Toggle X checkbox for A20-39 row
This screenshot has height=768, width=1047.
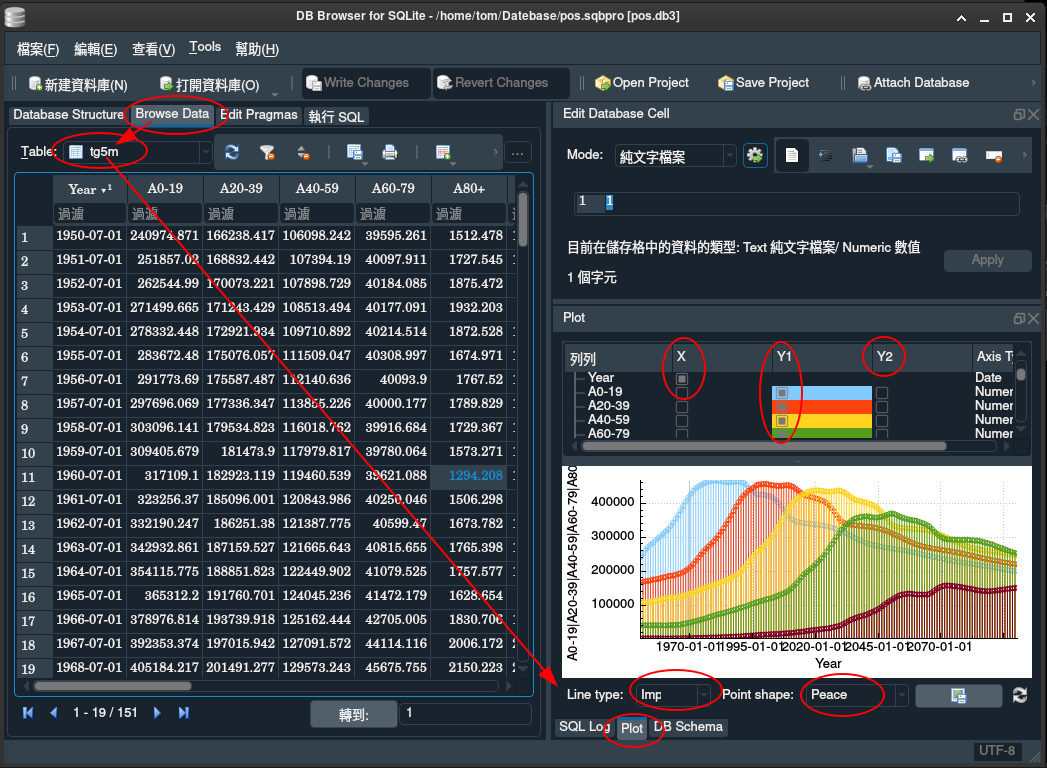(x=682, y=407)
